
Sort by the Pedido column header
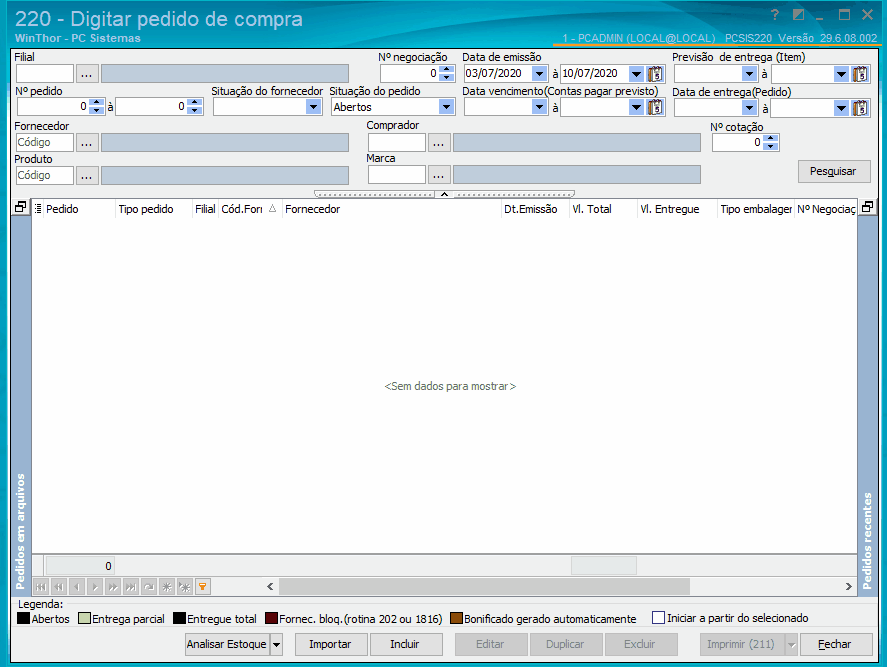pos(80,209)
